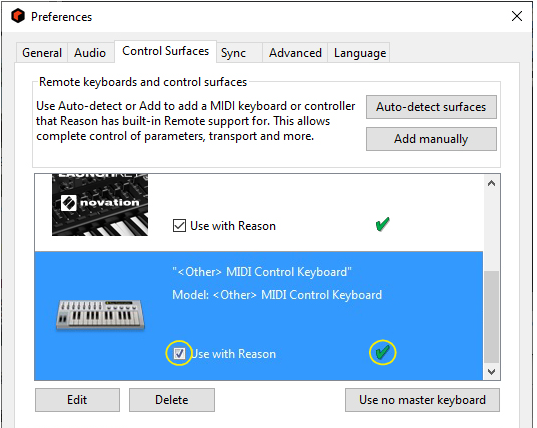Viewport: 537px width, 428px height.
Task: Click the Reason logo in the title bar
Action: 17,16
